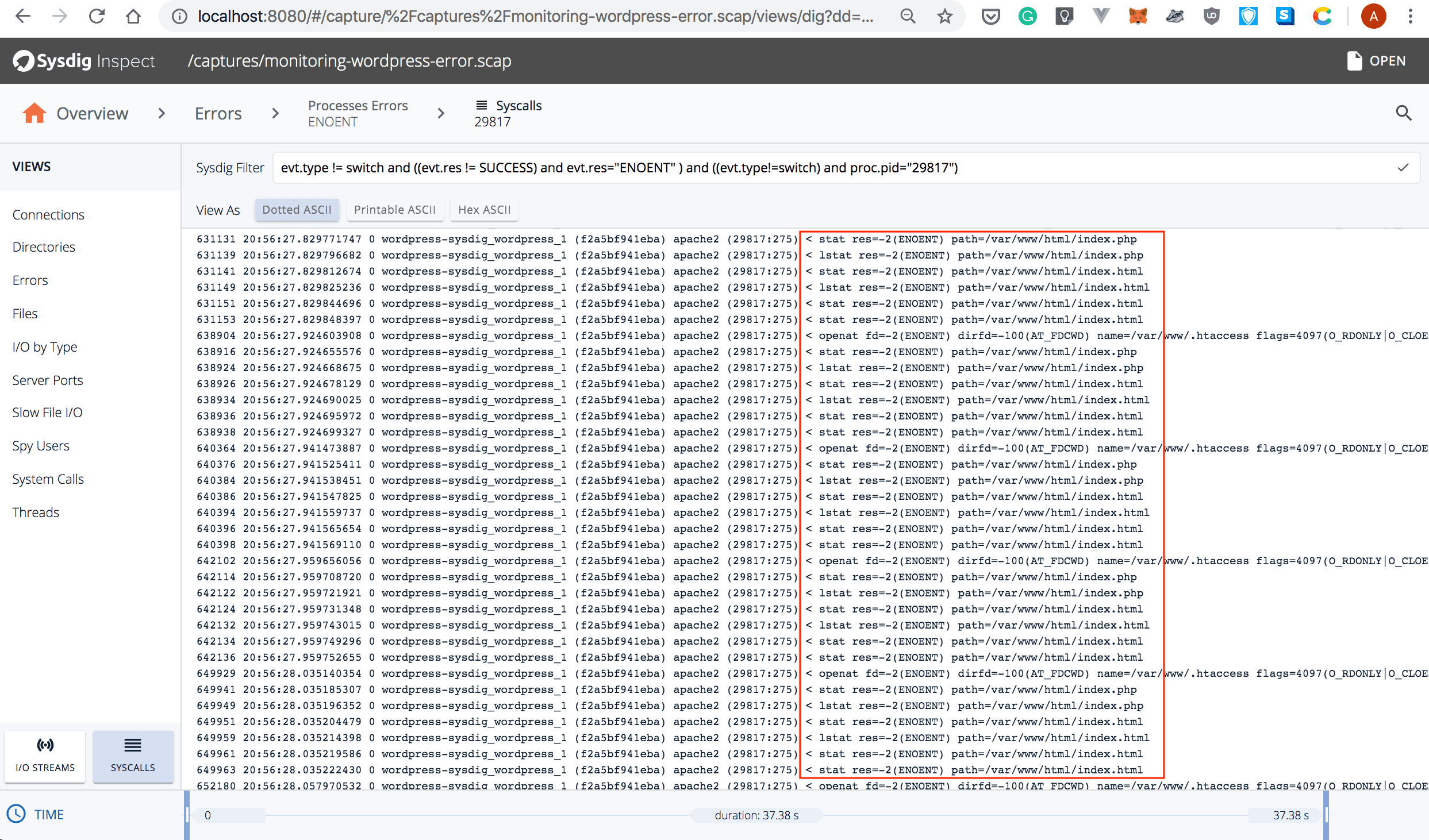Click chevron after Overview breadcrumb
1429x840 pixels.
pyautogui.click(x=162, y=114)
